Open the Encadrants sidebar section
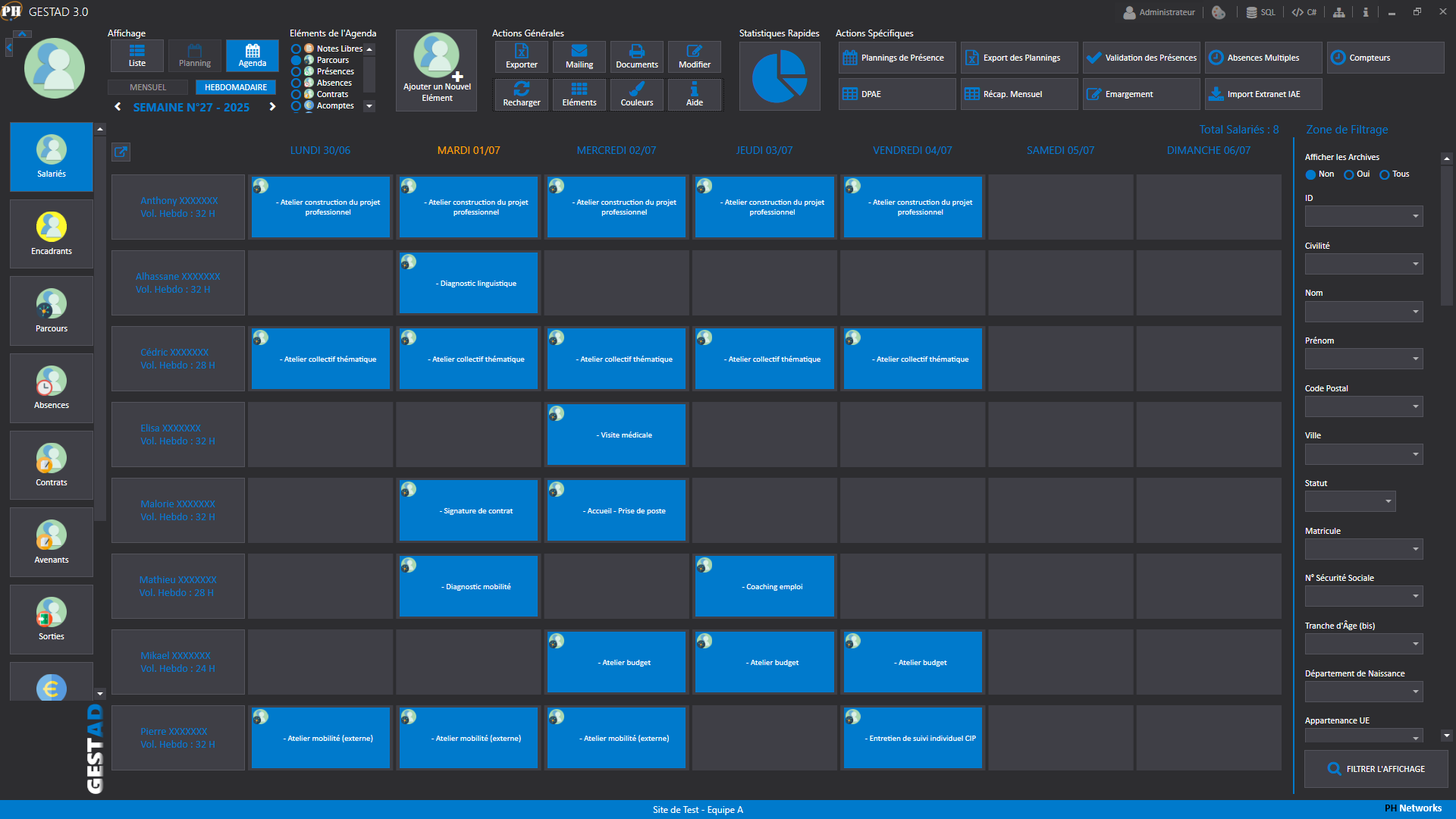Viewport: 1456px width, 819px height. pos(52,234)
